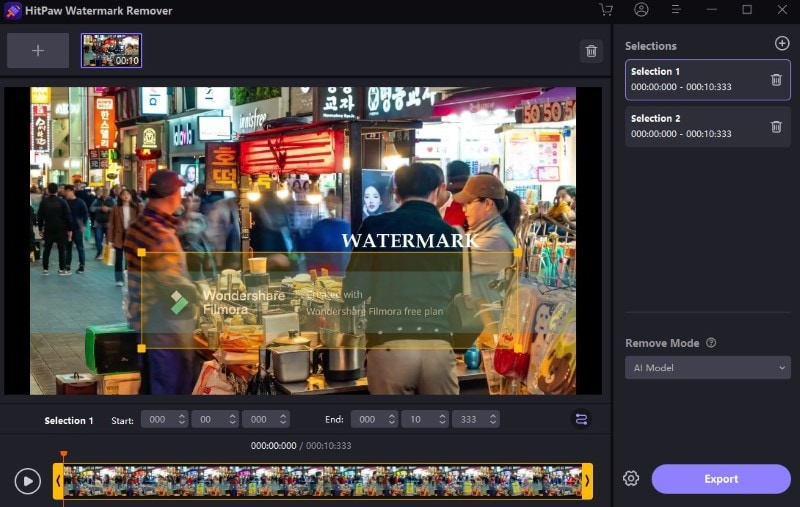This screenshot has height=507, width=800.
Task: Click the left yellow timeline trim handle
Action: (x=58, y=481)
